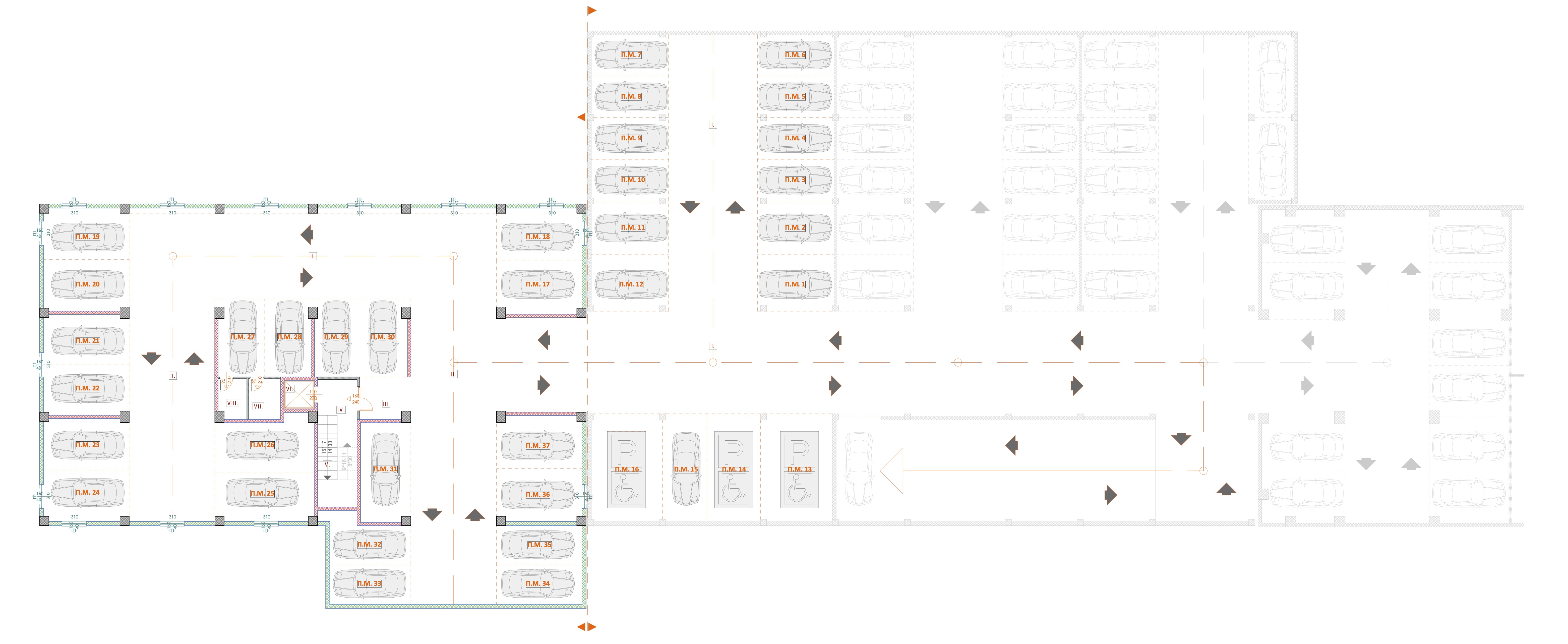Select room tag VI. by the elevator
The height and width of the screenshot is (644, 1568).
pos(290,389)
